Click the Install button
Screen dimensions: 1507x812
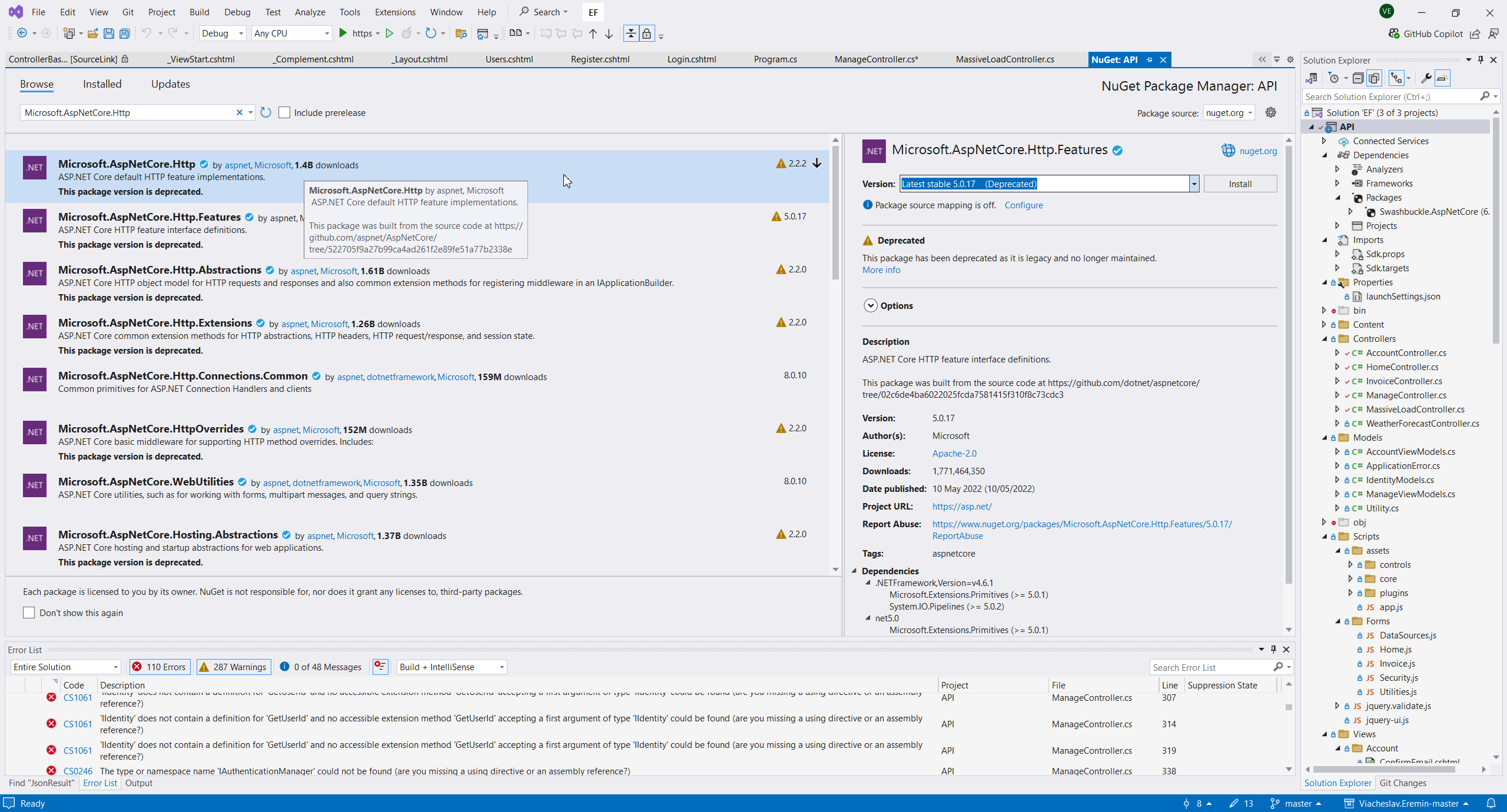[1240, 184]
